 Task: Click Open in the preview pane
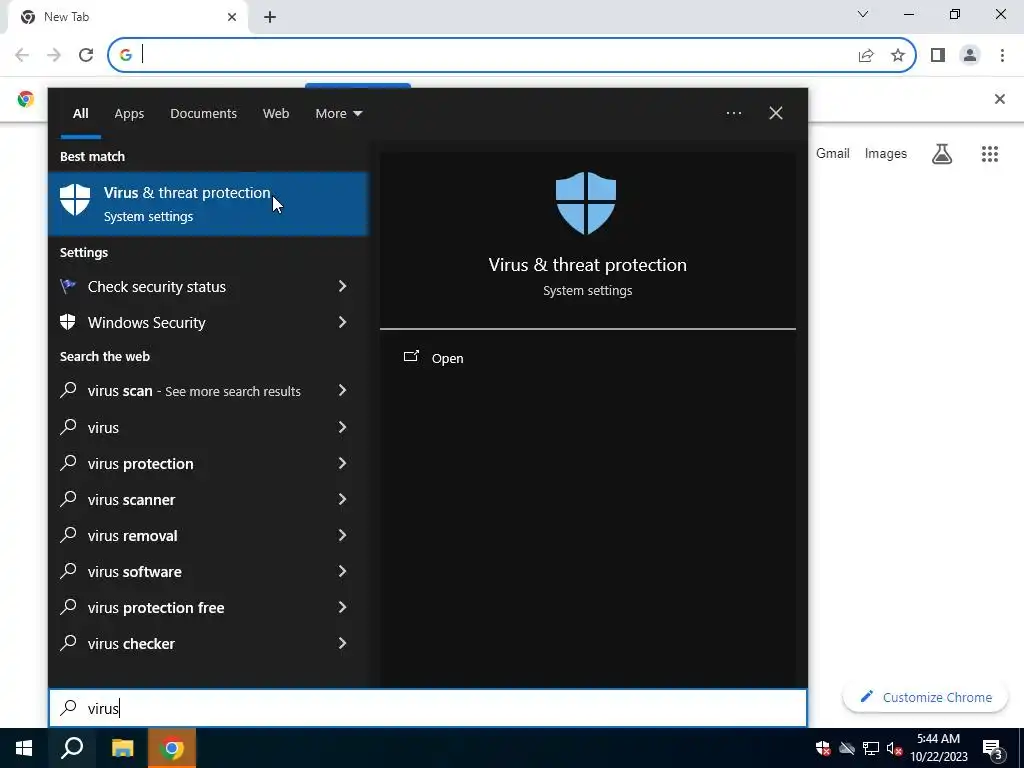(x=447, y=359)
